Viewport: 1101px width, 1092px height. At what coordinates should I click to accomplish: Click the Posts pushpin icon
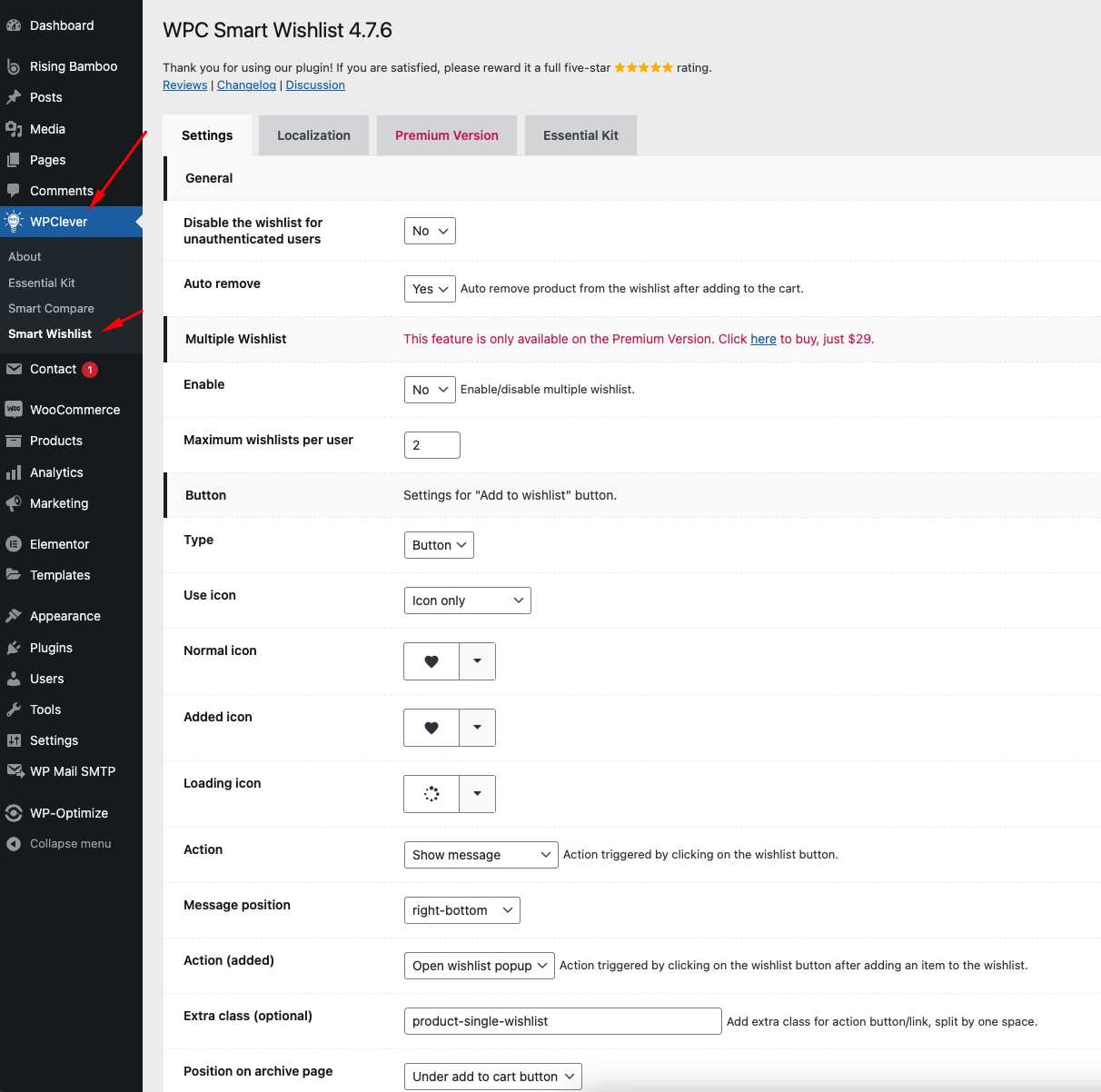[14, 97]
